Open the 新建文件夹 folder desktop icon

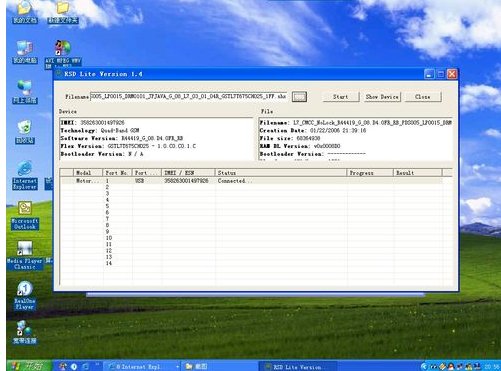63,12
